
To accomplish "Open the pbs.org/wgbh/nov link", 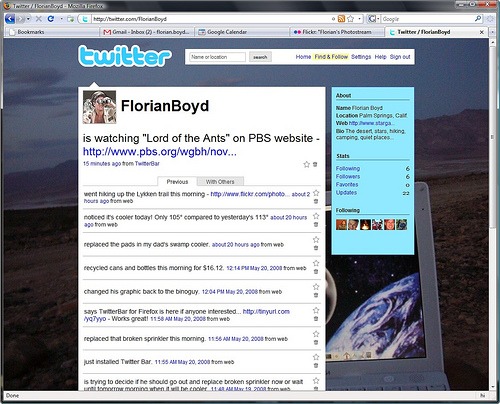I will point(160,152).
